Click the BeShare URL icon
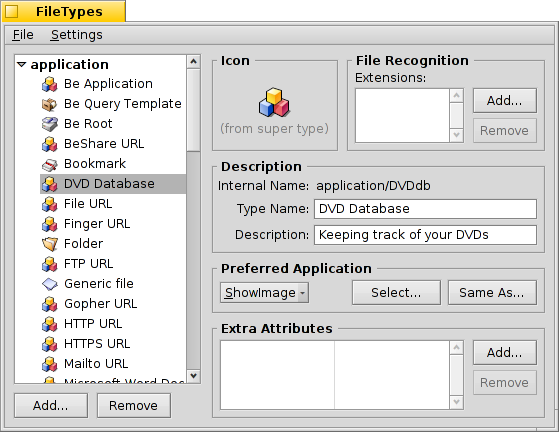559x432 pixels. click(x=50, y=144)
